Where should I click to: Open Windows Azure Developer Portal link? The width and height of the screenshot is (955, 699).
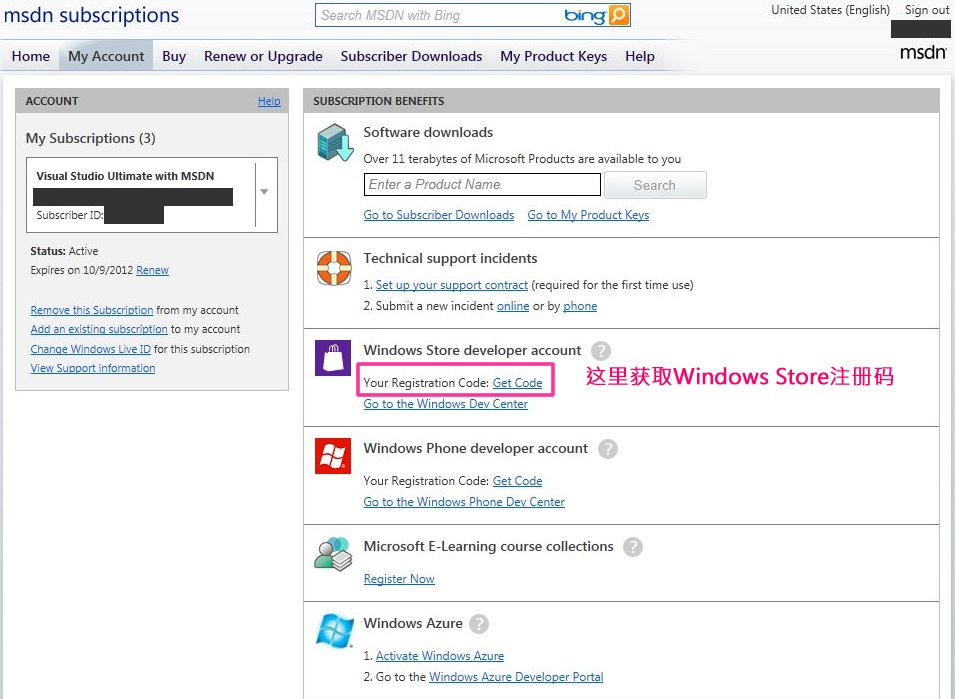[x=516, y=676]
